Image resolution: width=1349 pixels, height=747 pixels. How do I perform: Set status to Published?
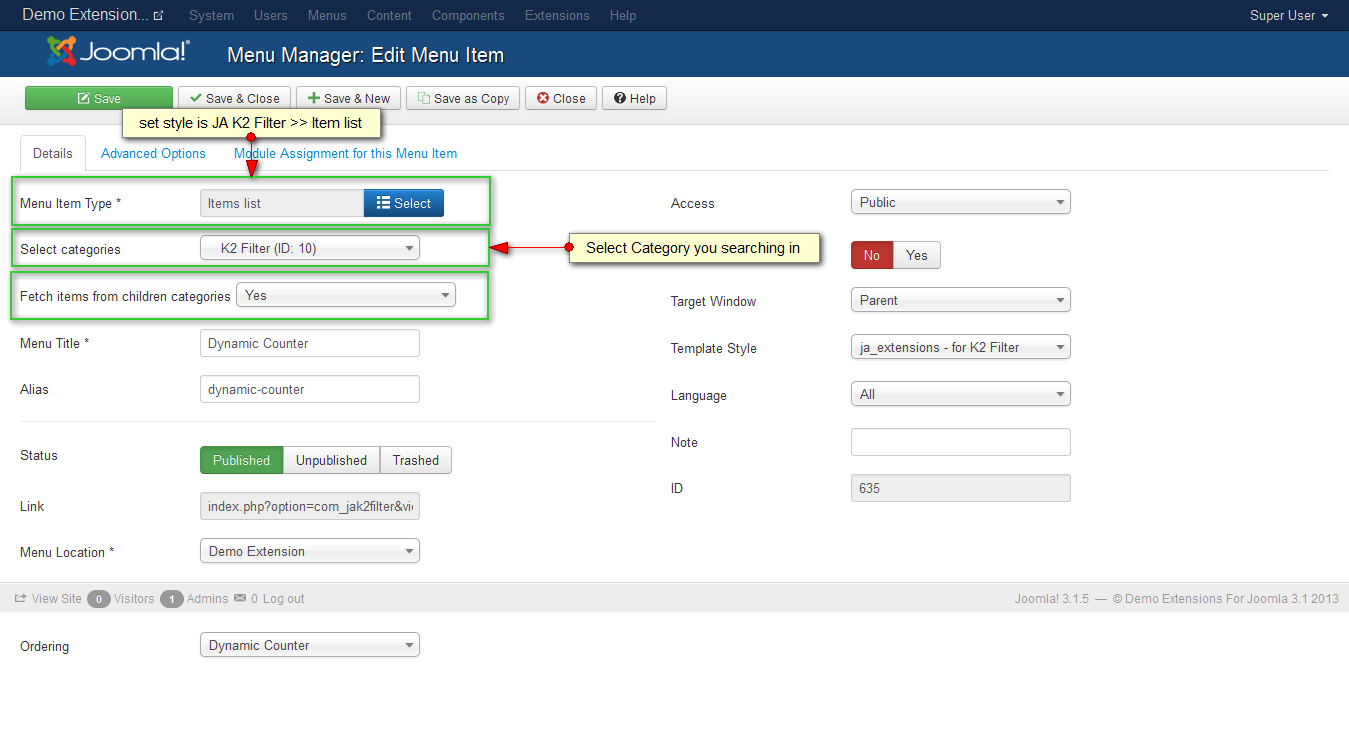(242, 460)
